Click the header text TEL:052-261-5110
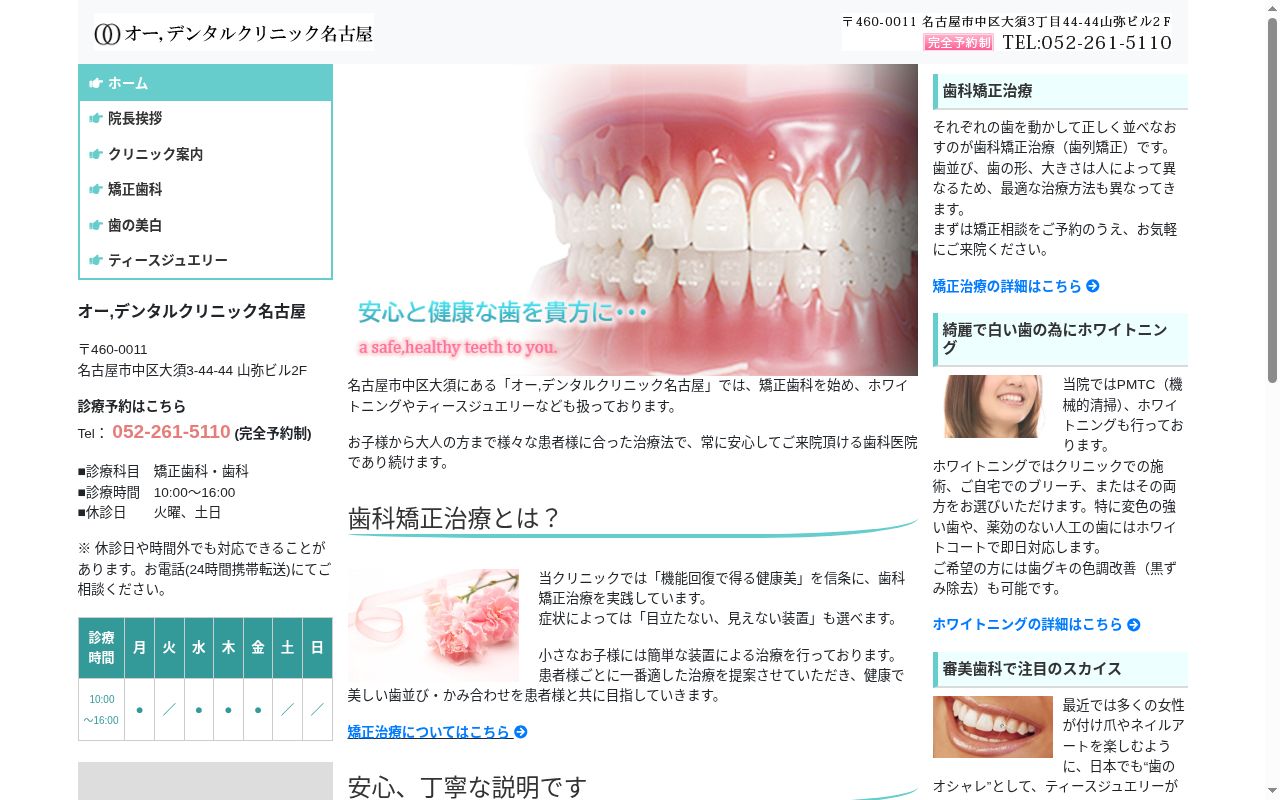The width and height of the screenshot is (1280, 800). coord(1087,42)
